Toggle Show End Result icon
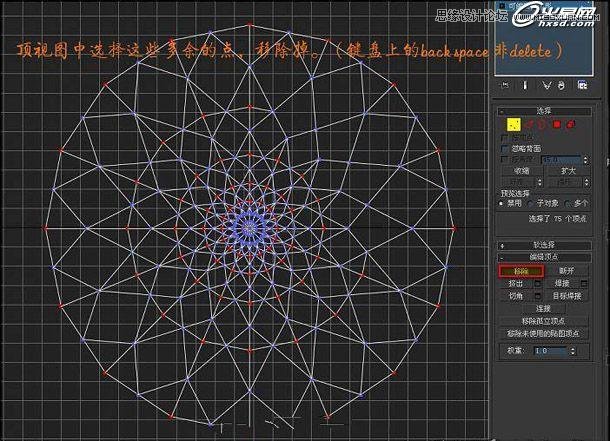 525,85
